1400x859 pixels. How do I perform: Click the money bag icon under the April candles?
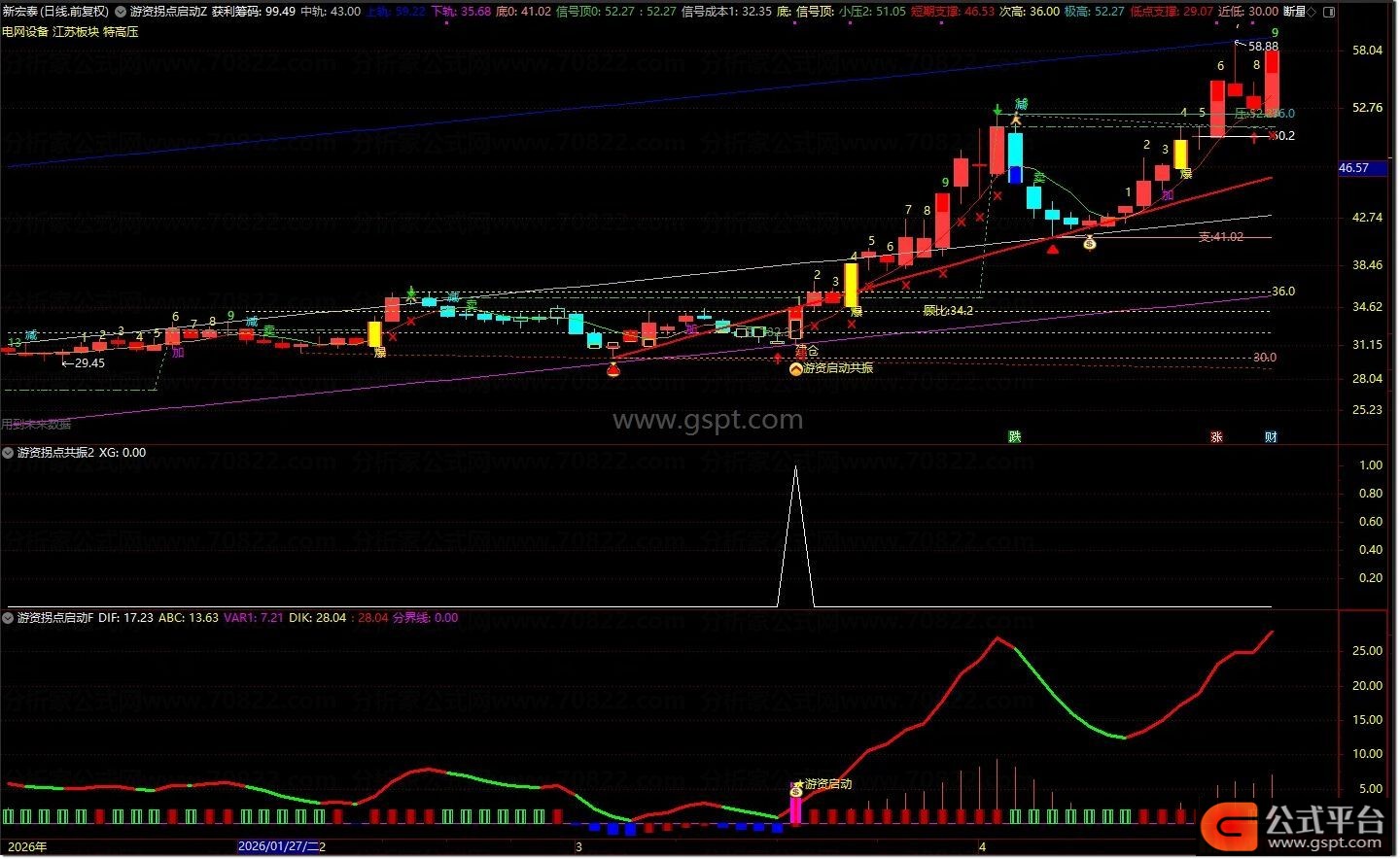(x=1090, y=243)
